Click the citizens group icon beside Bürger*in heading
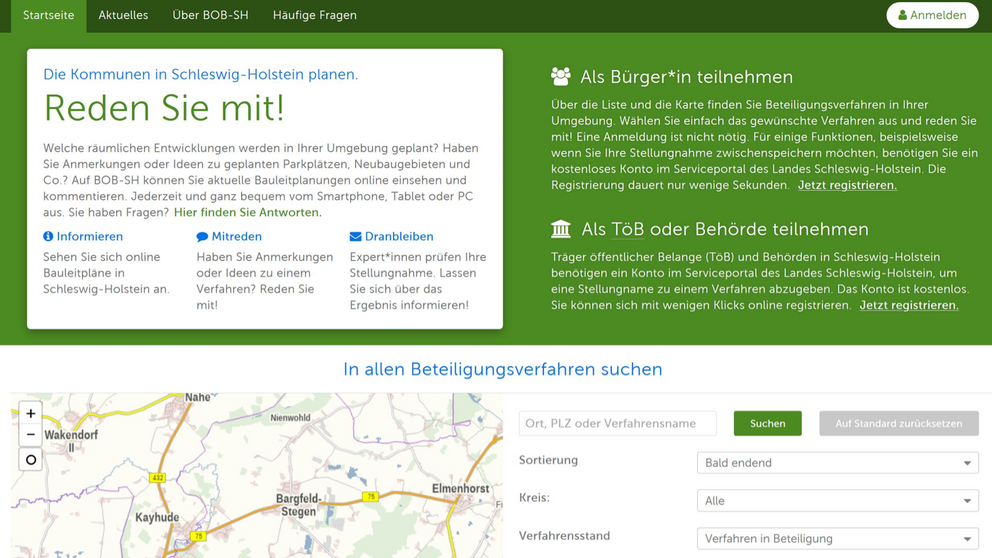Screen dimensions: 992x558 point(561,77)
